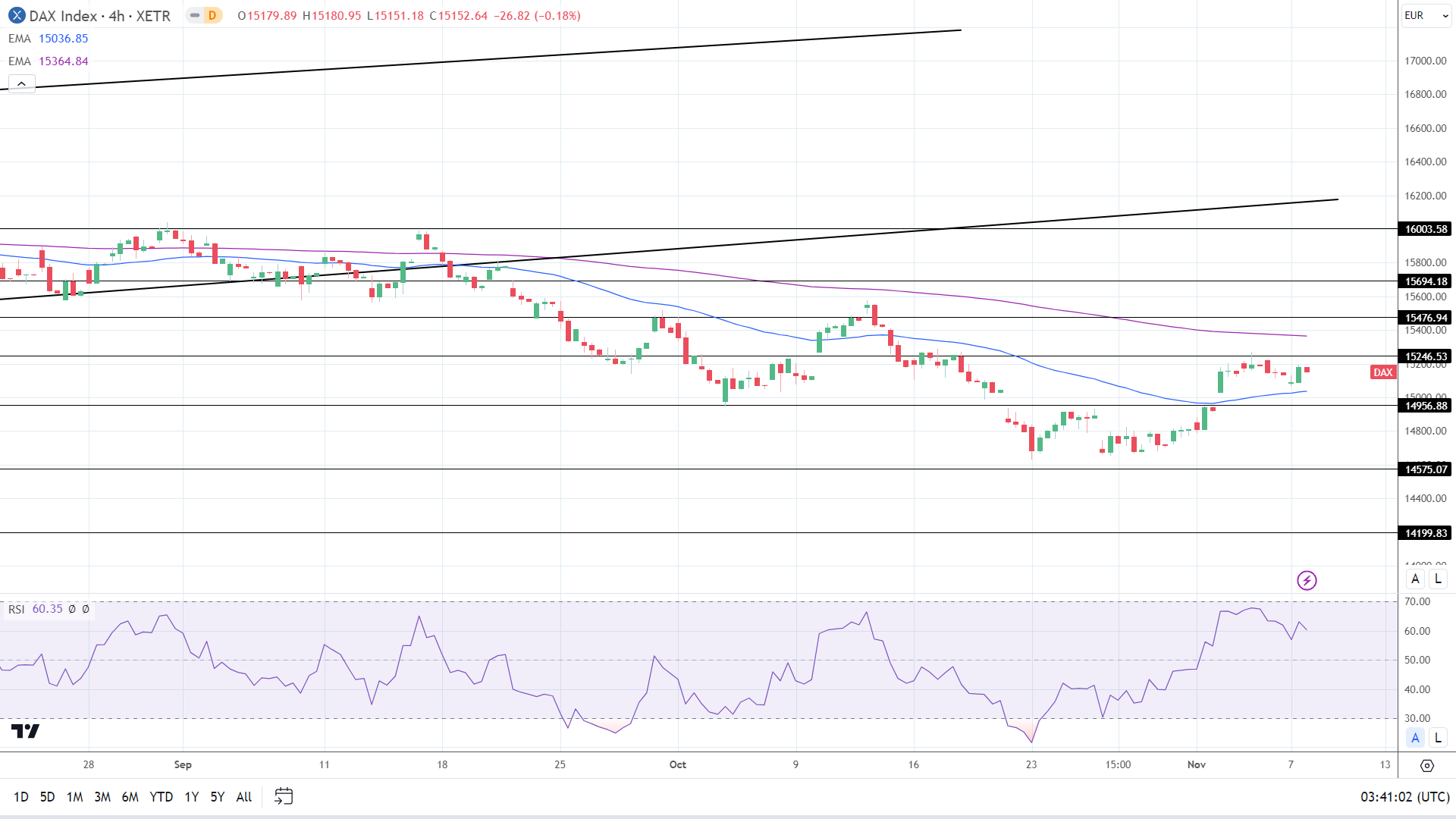
Task: Click the DAX Index 4h XETR title
Action: pos(100,15)
